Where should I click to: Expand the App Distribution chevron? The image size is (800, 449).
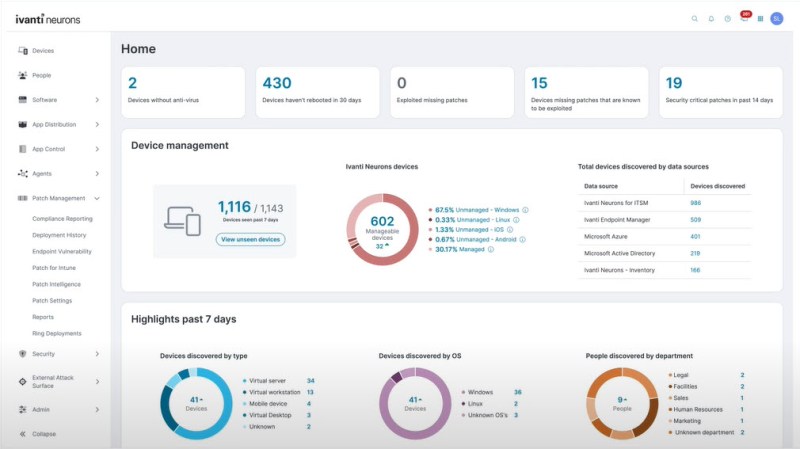point(97,124)
